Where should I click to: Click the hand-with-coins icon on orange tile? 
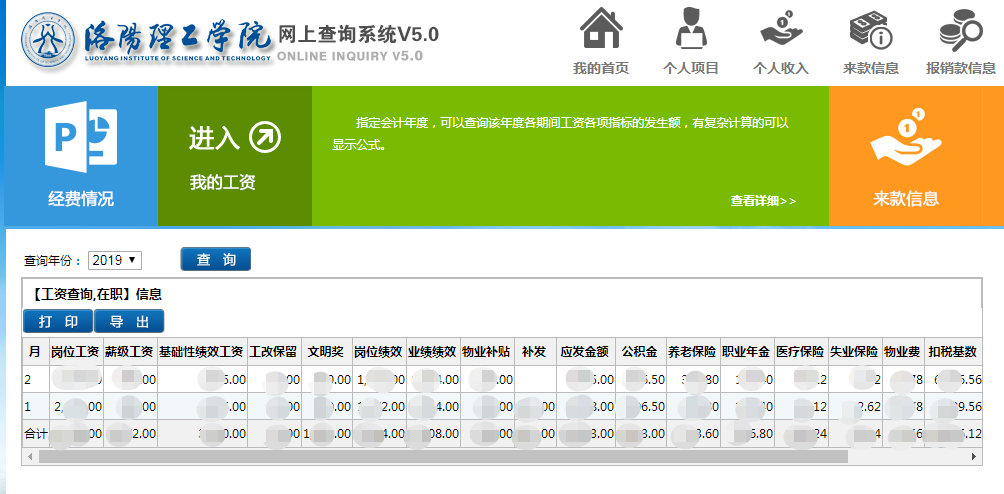click(x=907, y=138)
